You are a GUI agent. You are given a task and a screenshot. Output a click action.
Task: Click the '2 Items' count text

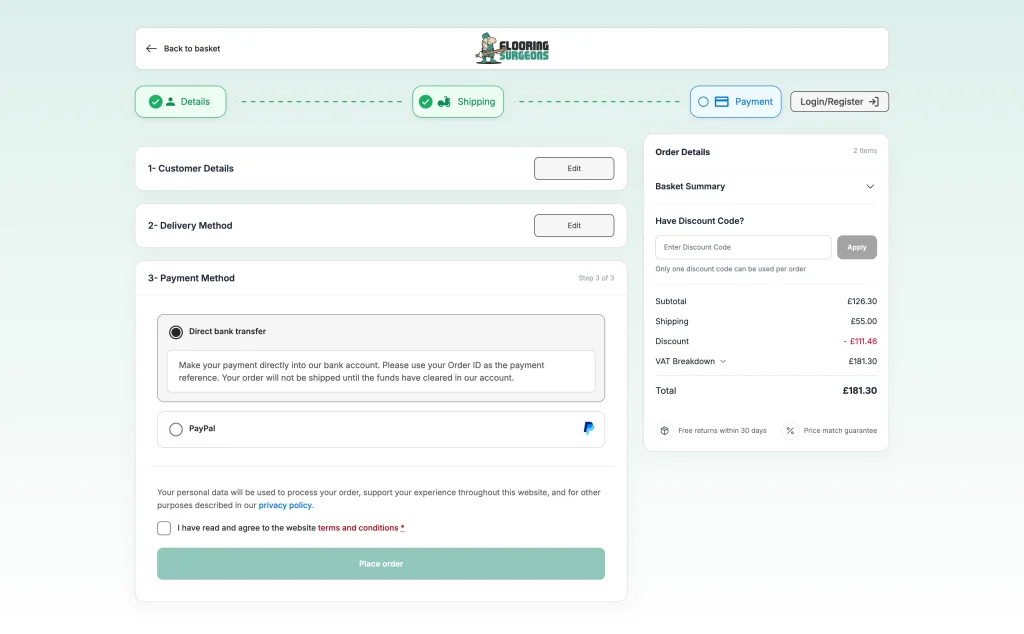tap(865, 151)
